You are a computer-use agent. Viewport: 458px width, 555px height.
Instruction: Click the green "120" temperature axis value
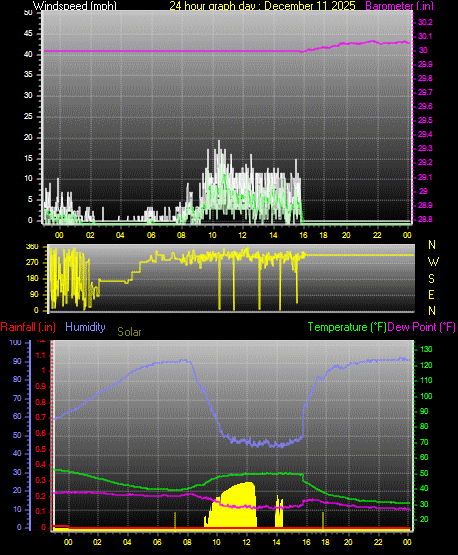(426, 365)
